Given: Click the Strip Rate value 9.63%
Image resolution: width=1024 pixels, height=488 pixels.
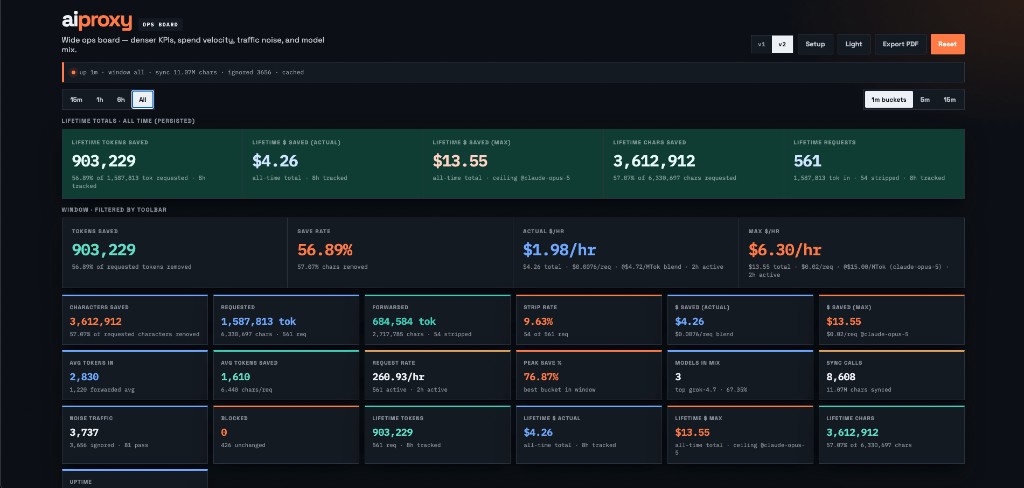Looking at the screenshot, I should coord(539,321).
